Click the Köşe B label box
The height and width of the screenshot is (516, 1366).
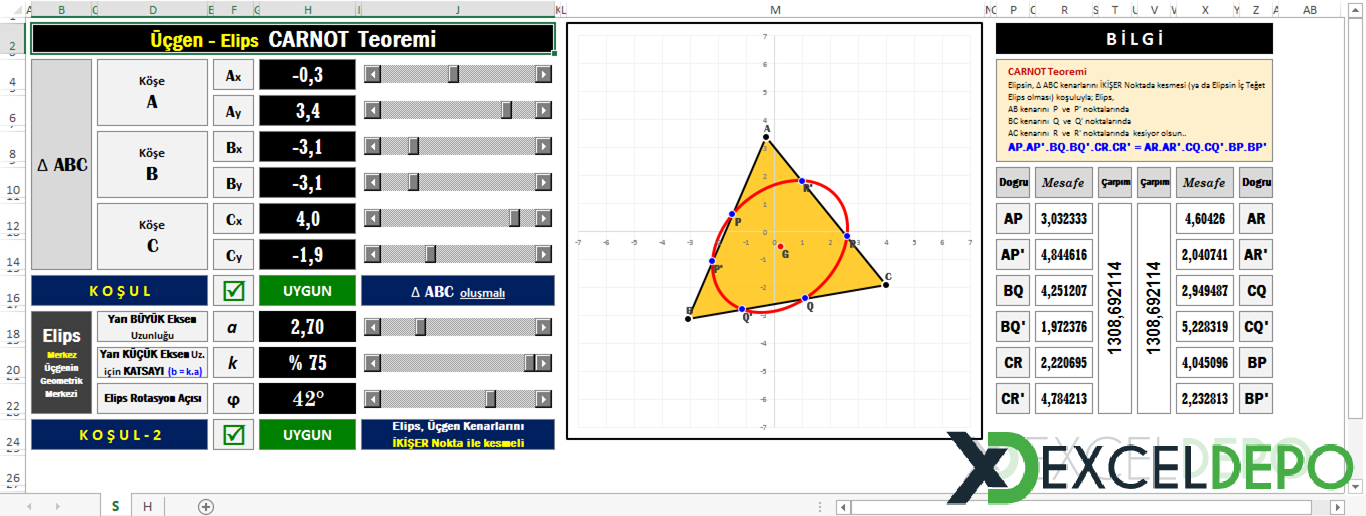coord(152,164)
